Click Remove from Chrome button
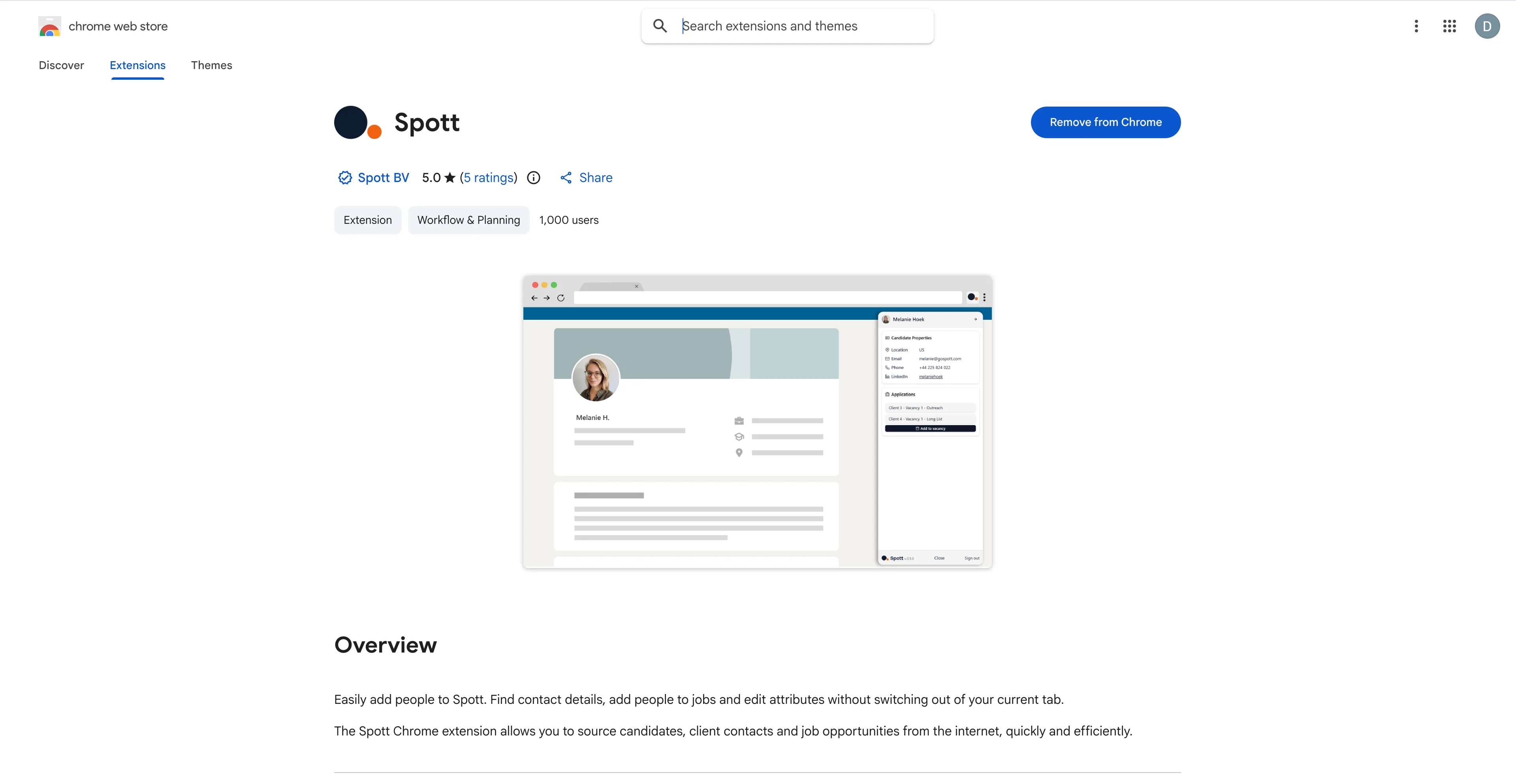The image size is (1516, 784). 1105,122
